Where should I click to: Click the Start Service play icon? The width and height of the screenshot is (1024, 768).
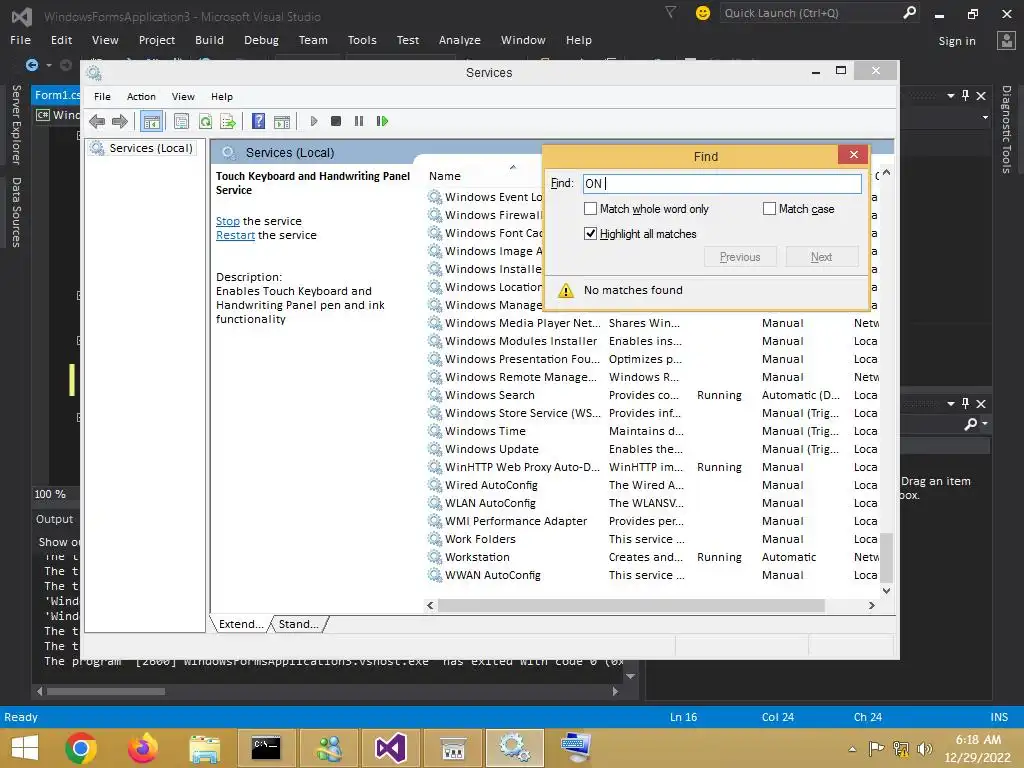(314, 121)
